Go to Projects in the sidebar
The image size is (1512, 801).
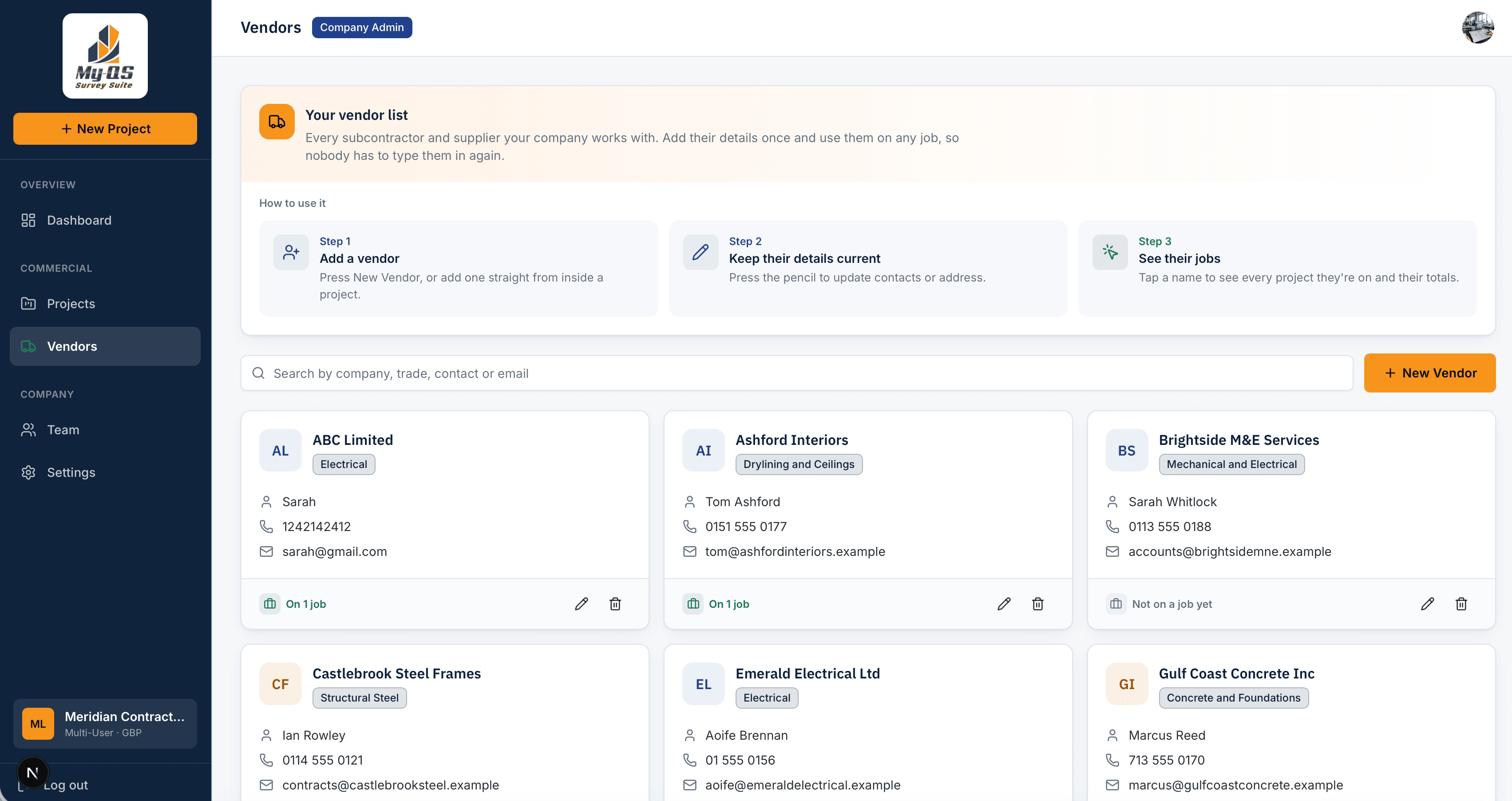pos(105,304)
